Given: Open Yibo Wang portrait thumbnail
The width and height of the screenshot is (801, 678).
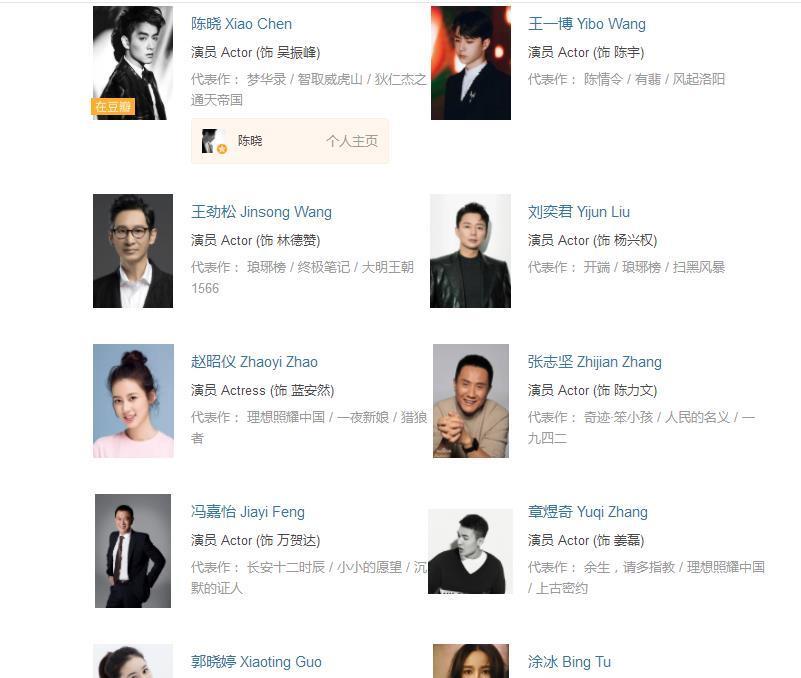Looking at the screenshot, I should [x=470, y=63].
